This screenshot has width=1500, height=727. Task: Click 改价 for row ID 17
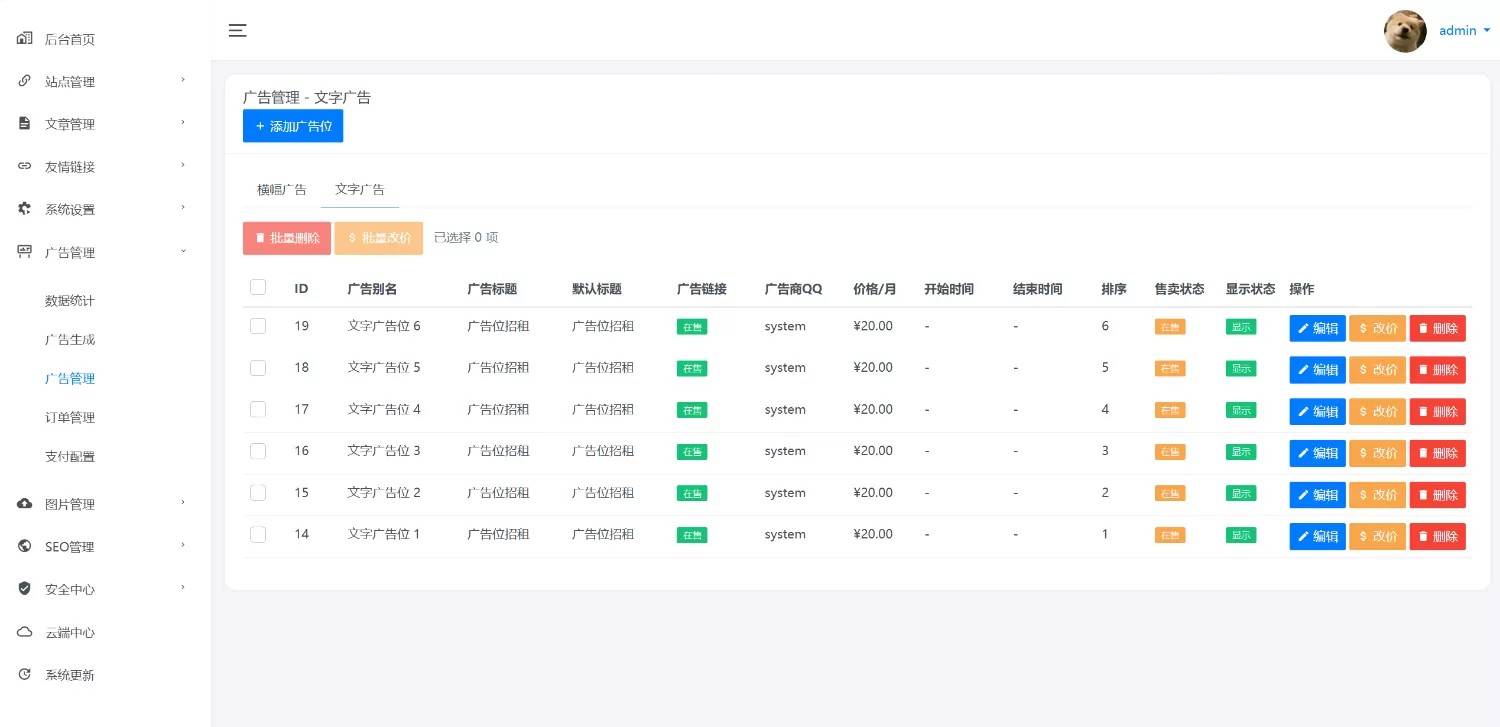[1377, 411]
